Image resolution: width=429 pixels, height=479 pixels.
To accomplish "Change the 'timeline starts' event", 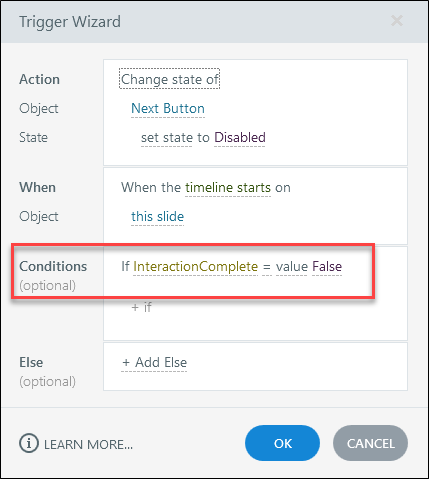I will (x=228, y=188).
